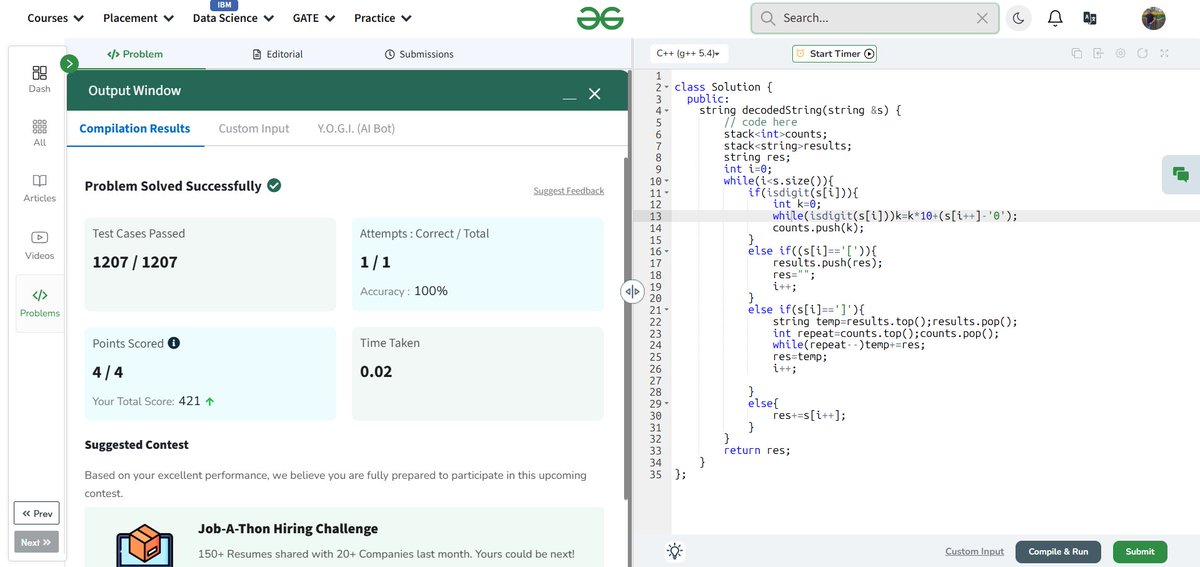Fold else-if block at line 16
Image resolution: width=1200 pixels, height=567 pixels.
click(x=667, y=251)
